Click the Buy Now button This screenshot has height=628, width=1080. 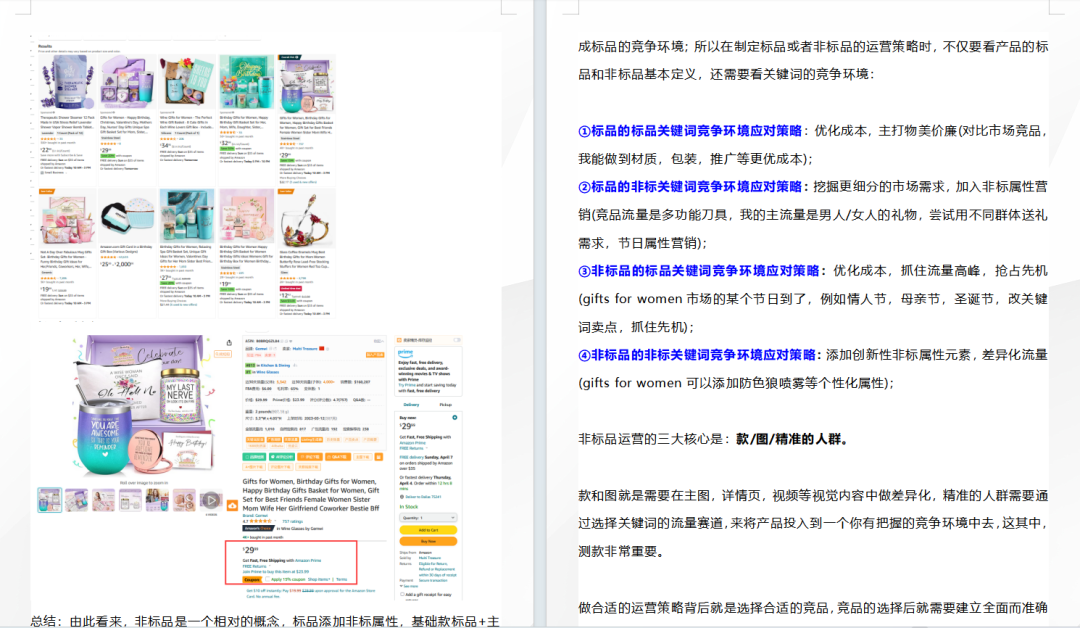click(x=428, y=541)
